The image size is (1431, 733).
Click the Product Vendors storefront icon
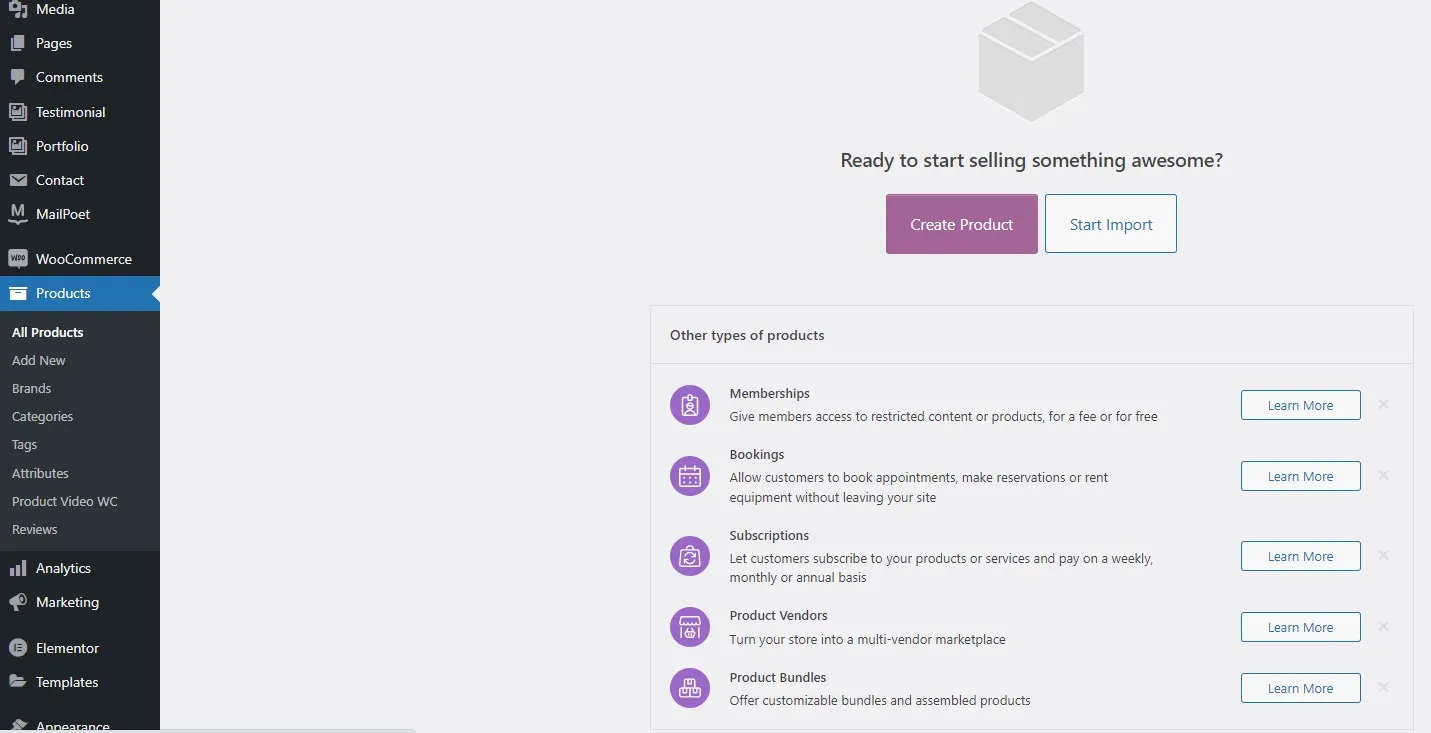(x=690, y=627)
